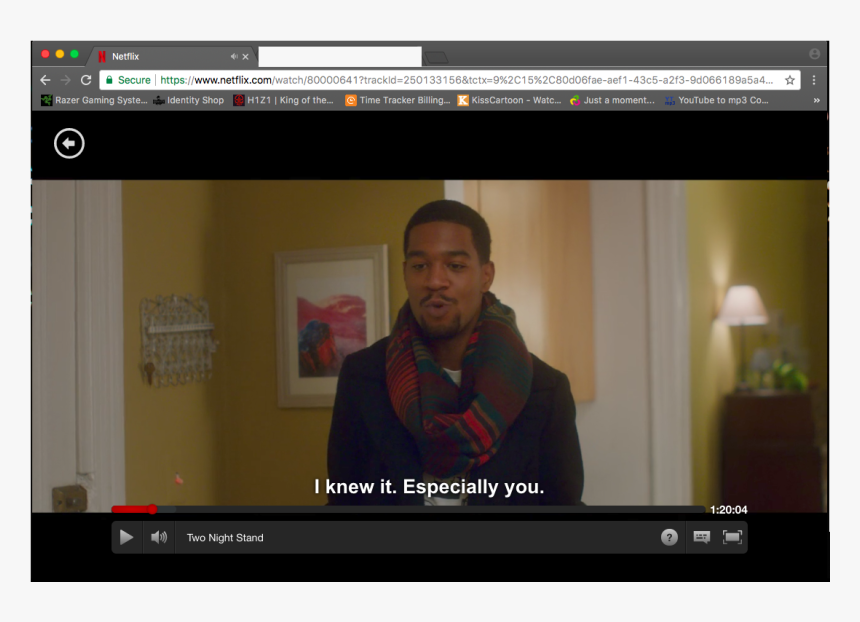Go back with the browser back arrow

[x=46, y=80]
